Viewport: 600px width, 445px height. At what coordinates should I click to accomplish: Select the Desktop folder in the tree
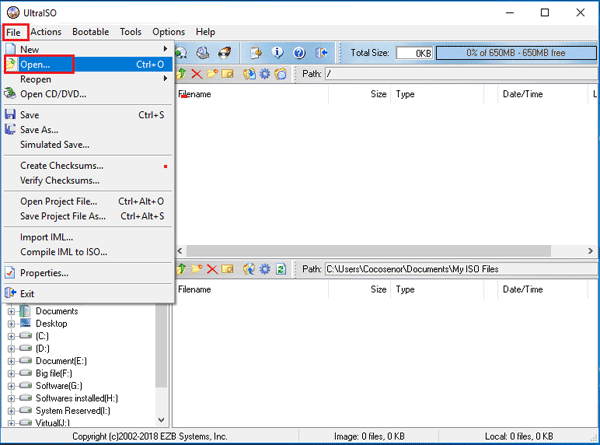pos(51,324)
